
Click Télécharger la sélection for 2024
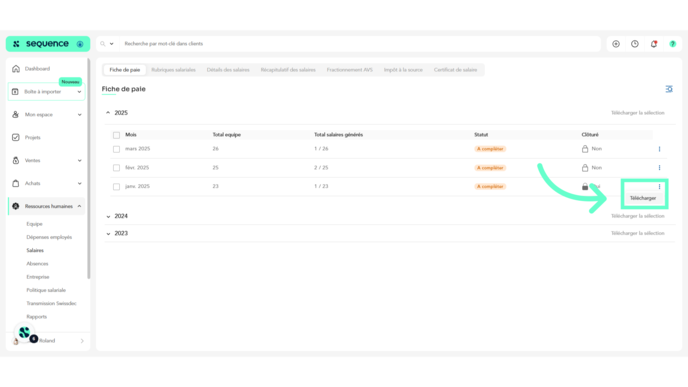pos(638,216)
